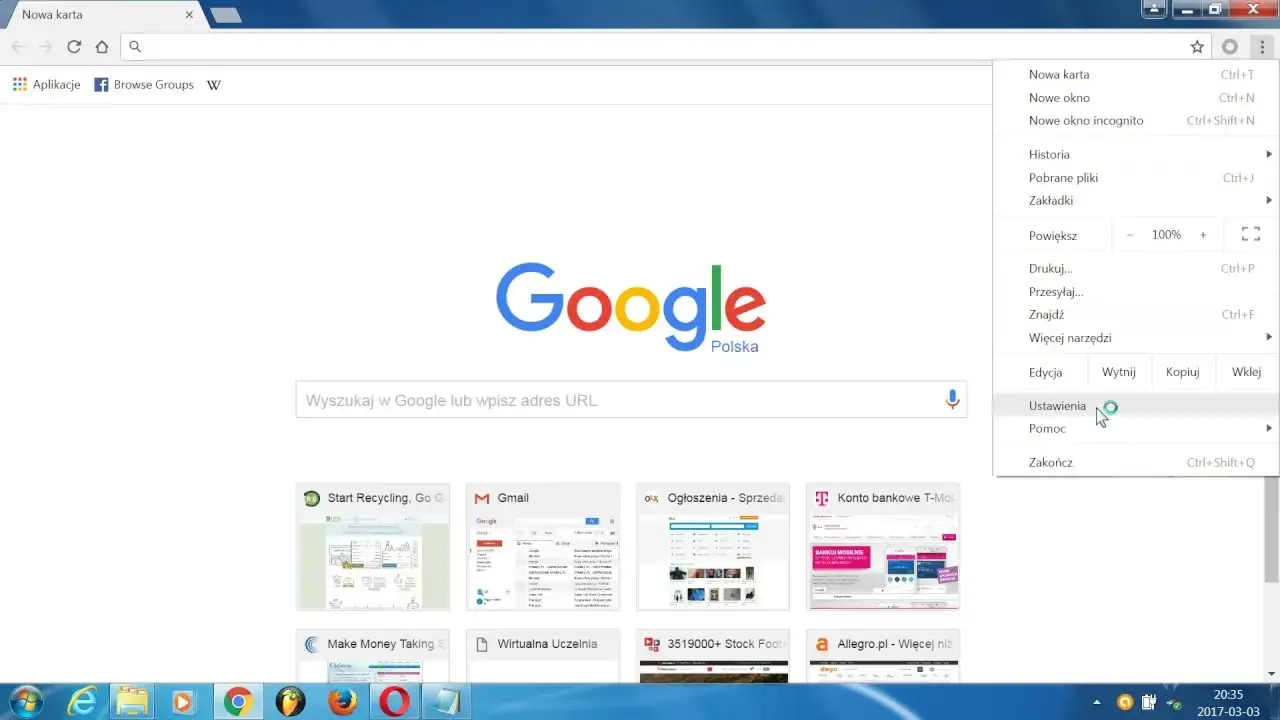The image size is (1280, 720).
Task: Open the Aplikacje grid icon on bookmarks bar
Action: pyautogui.click(x=19, y=84)
